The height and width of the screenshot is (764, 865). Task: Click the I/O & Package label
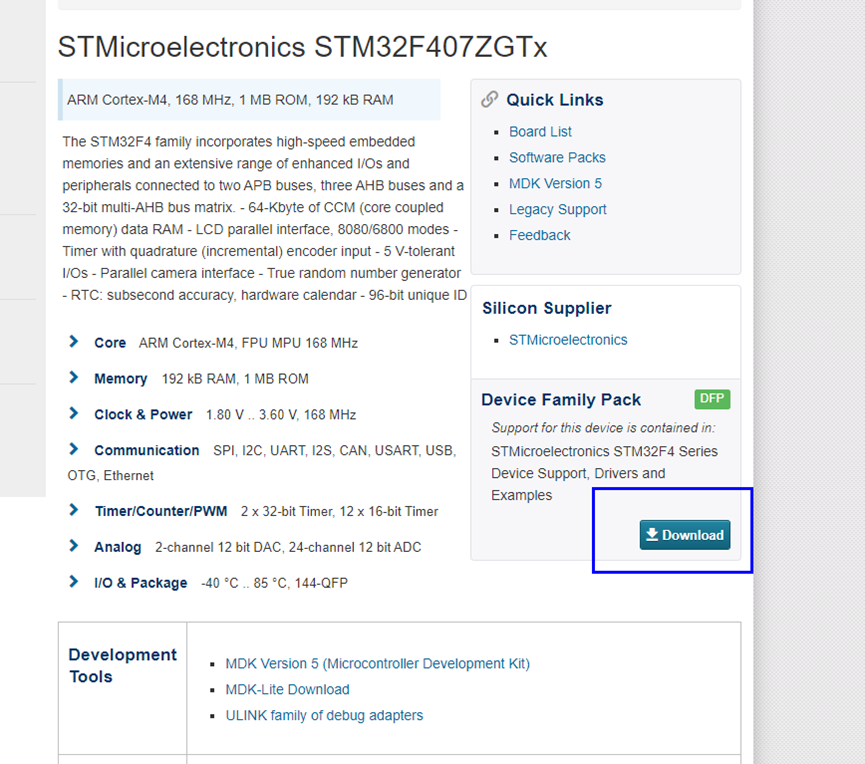[141, 583]
